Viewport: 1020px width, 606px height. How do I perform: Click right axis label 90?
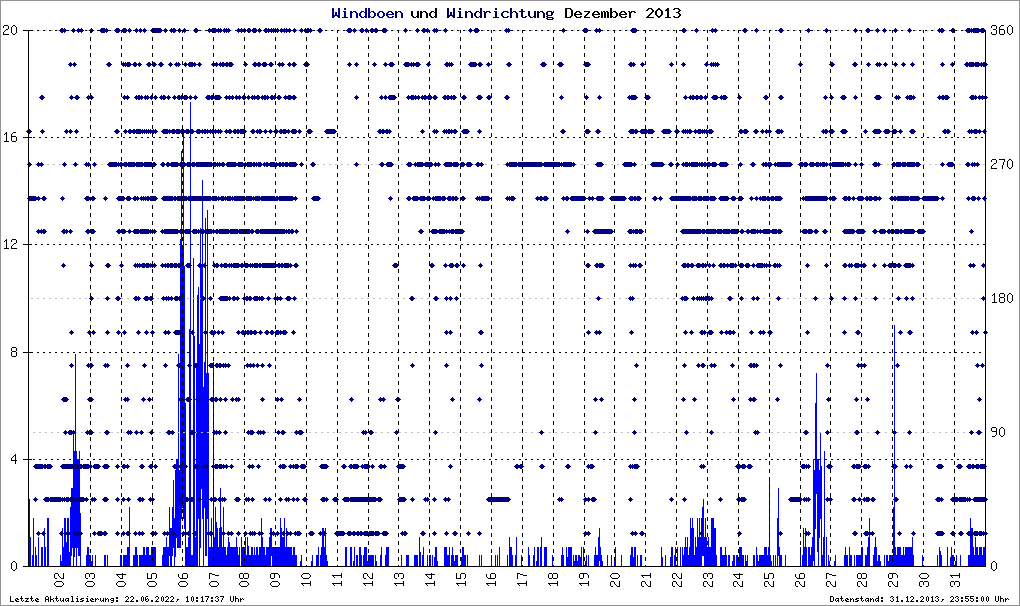pyautogui.click(x=998, y=432)
